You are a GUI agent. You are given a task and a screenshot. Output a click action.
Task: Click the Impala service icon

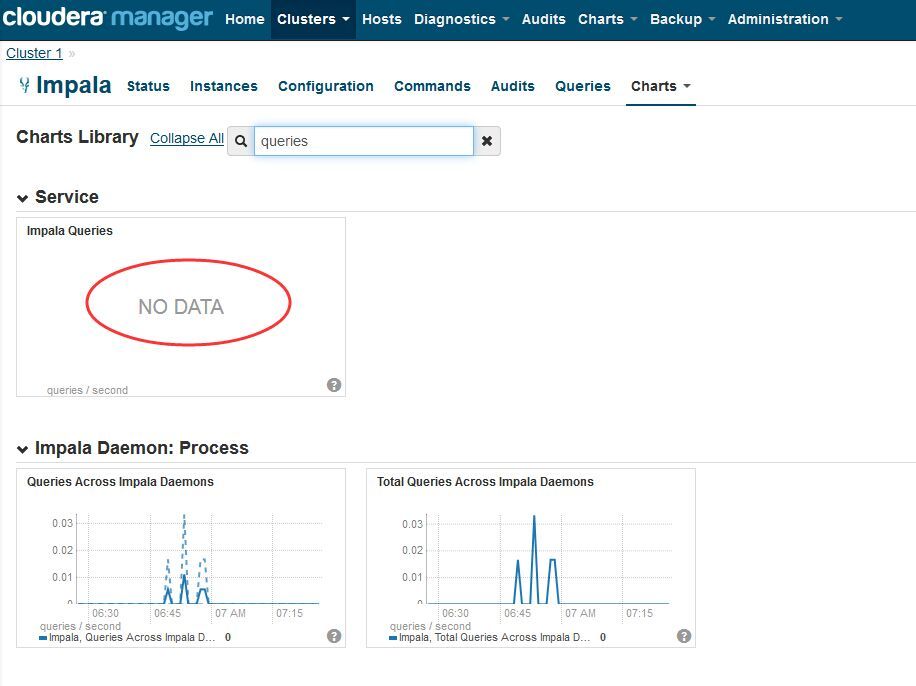pos(24,85)
